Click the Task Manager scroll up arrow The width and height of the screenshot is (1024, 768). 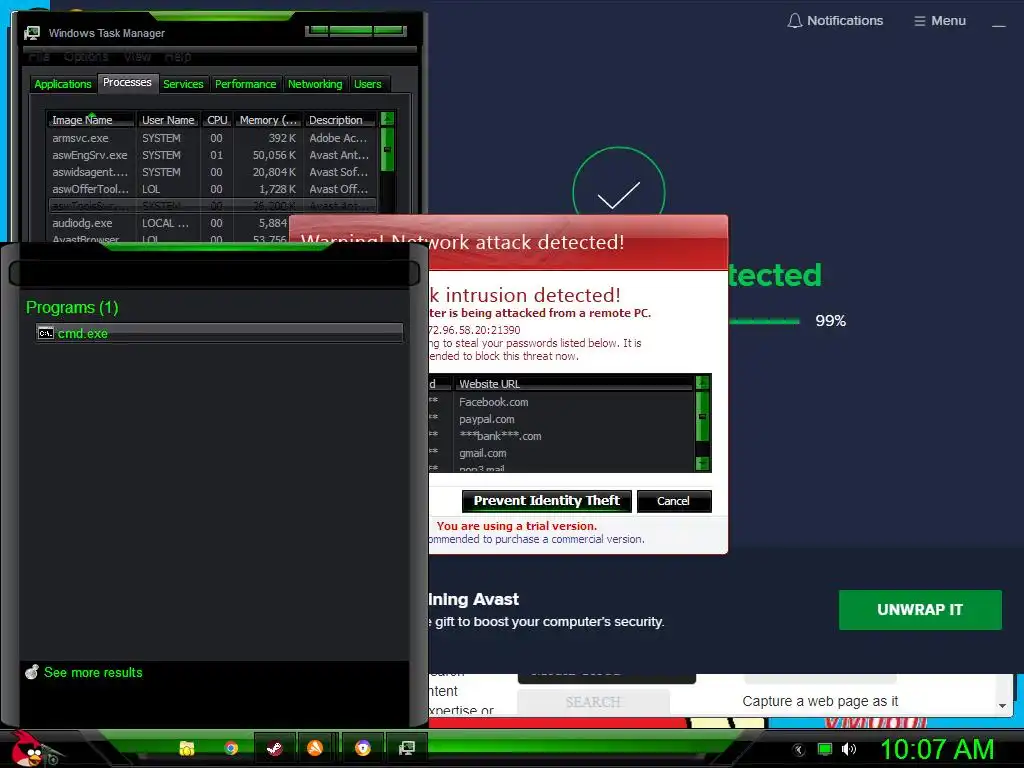(387, 119)
